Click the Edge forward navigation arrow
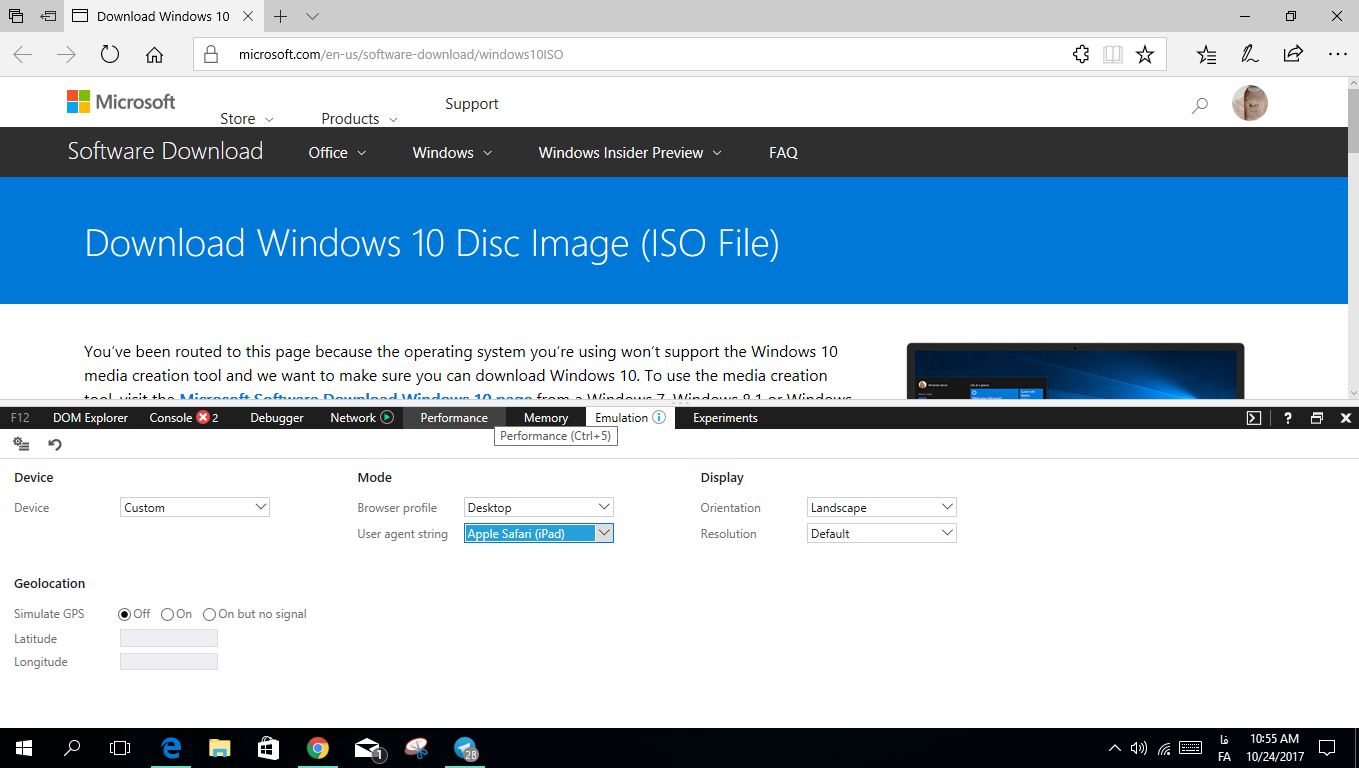Image resolution: width=1359 pixels, height=768 pixels. 67,55
